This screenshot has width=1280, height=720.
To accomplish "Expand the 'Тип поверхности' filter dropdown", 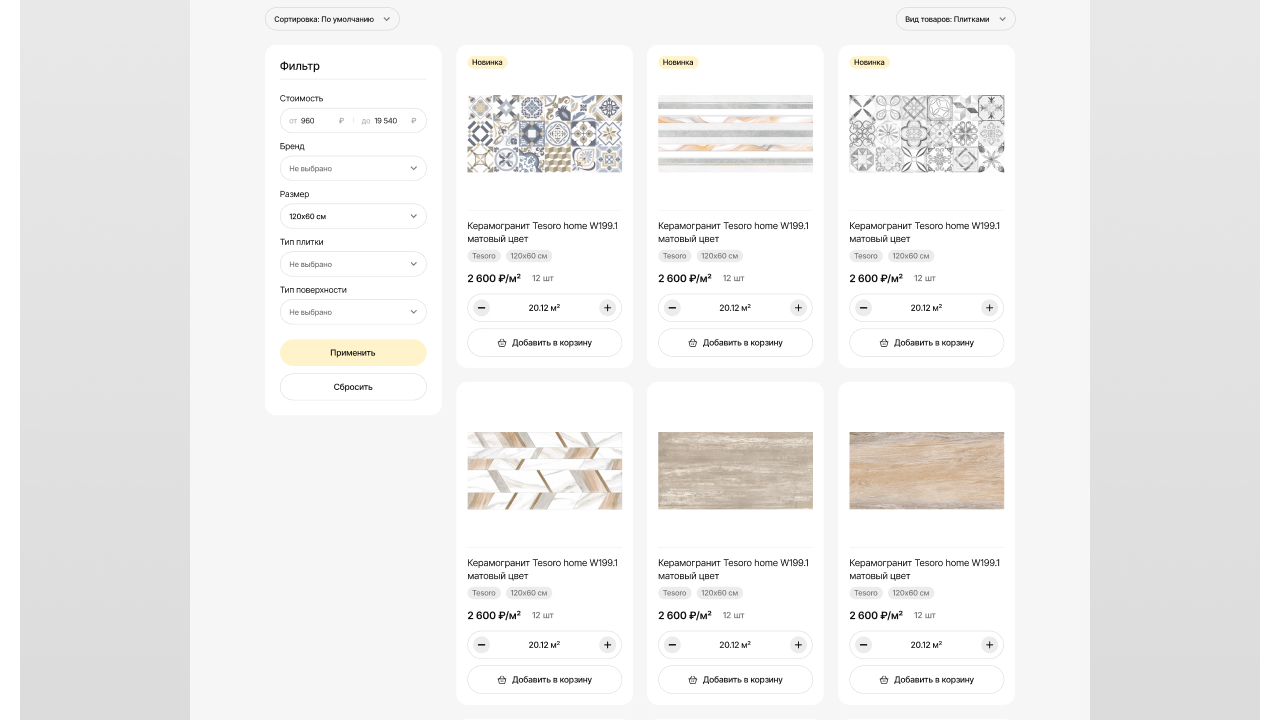I will click(353, 312).
